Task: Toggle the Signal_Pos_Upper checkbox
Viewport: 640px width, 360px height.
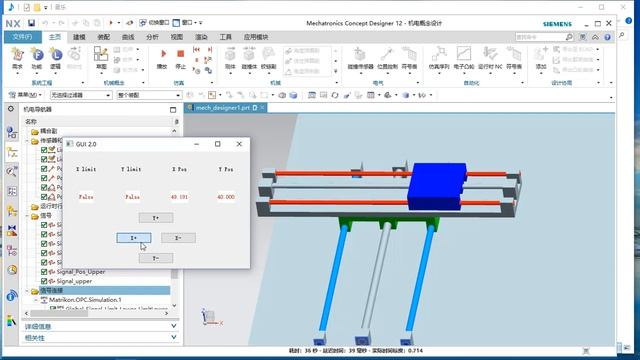Action: [44, 272]
